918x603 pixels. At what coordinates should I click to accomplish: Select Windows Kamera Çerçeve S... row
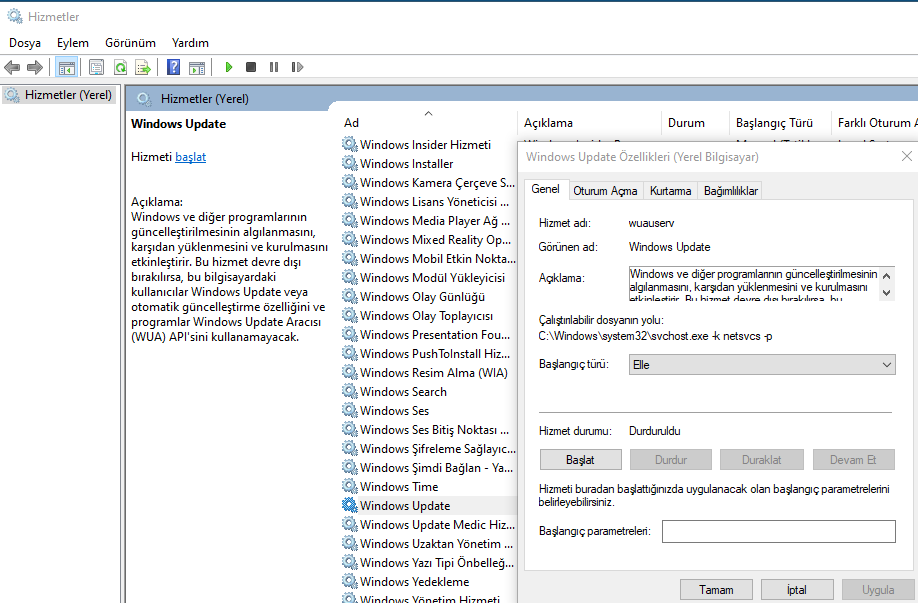pyautogui.click(x=429, y=183)
